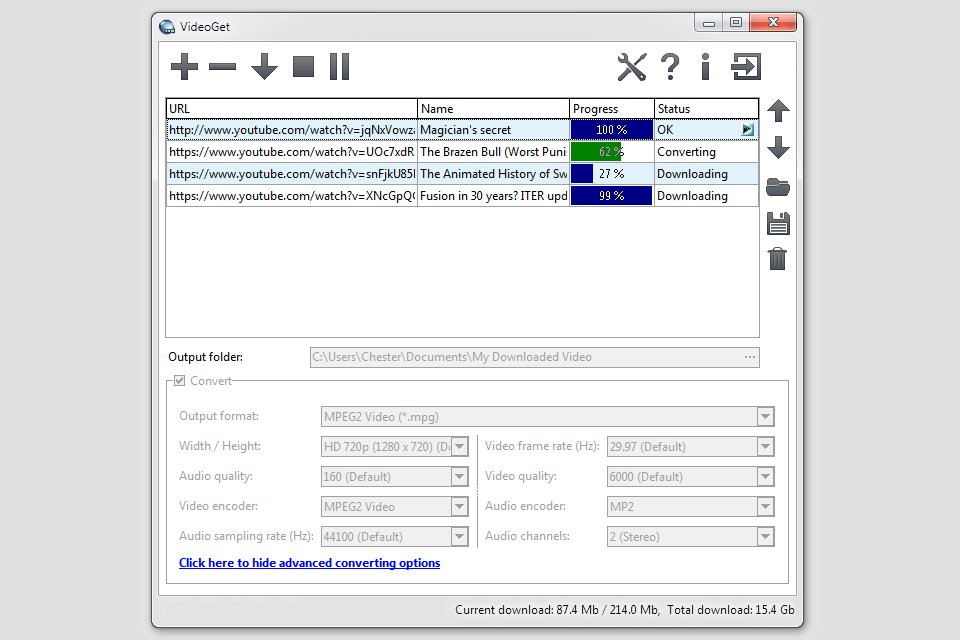Click the hide advanced converting options link
The image size is (960, 640).
tap(309, 563)
